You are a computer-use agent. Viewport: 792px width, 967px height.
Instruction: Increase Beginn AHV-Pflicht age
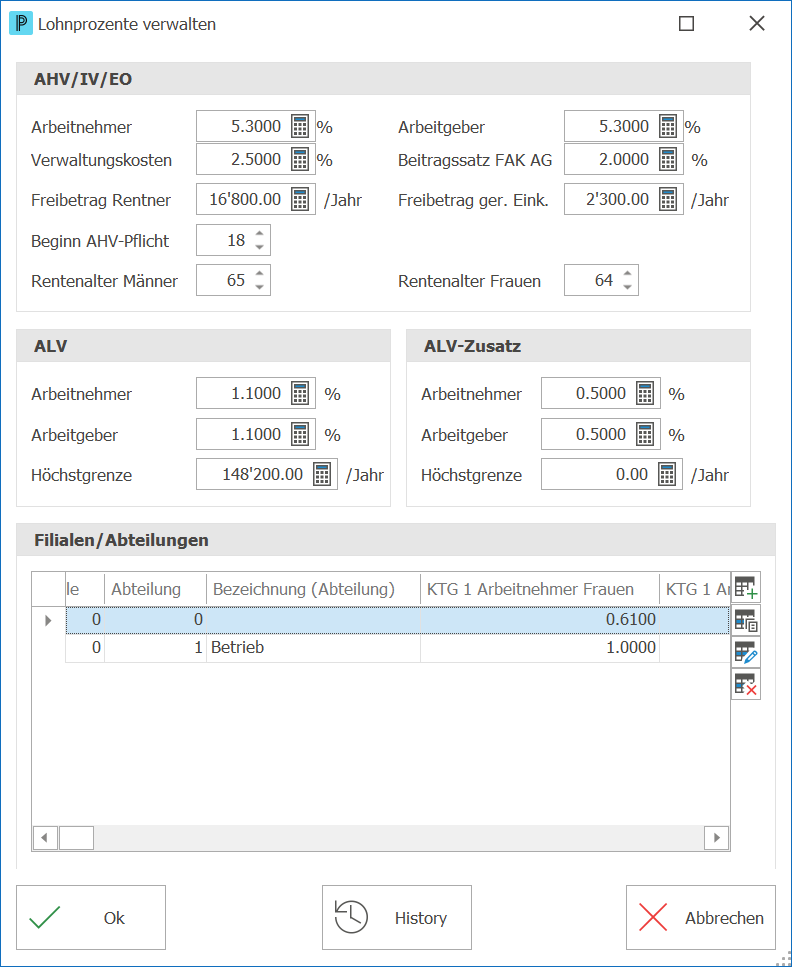click(260, 233)
